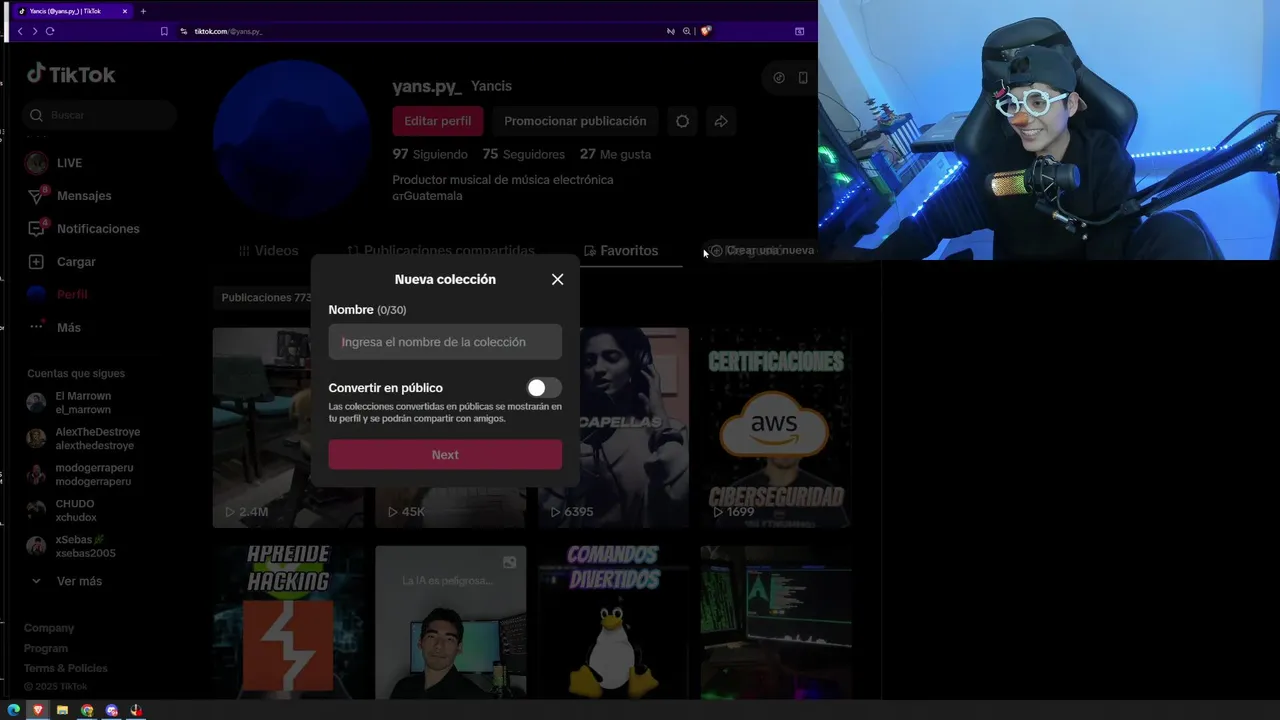Open a new browser tab
The image size is (1280, 720).
[x=143, y=11]
